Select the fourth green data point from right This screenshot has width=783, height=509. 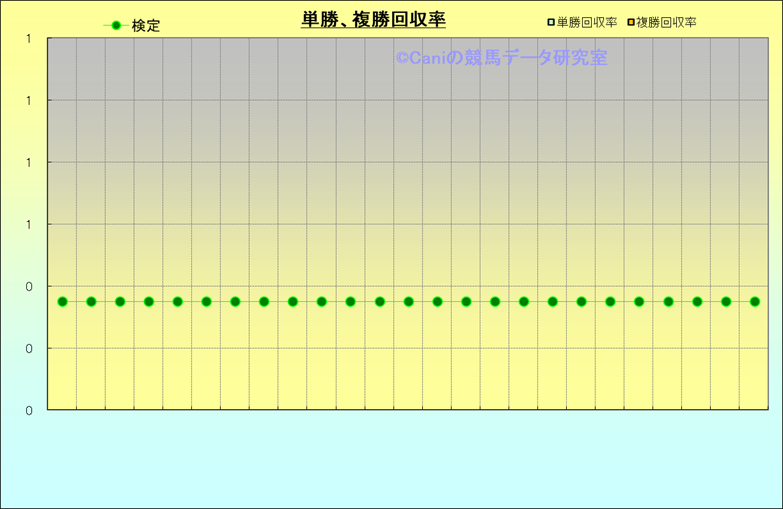[x=668, y=301]
